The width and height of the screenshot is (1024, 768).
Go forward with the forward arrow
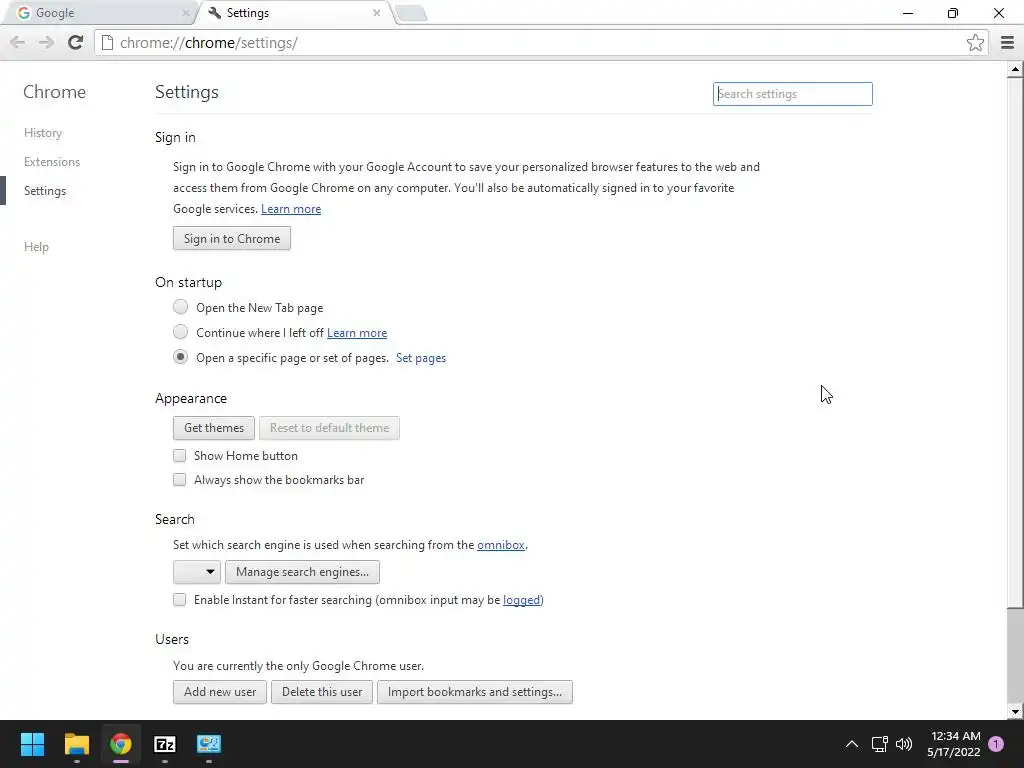pyautogui.click(x=46, y=42)
